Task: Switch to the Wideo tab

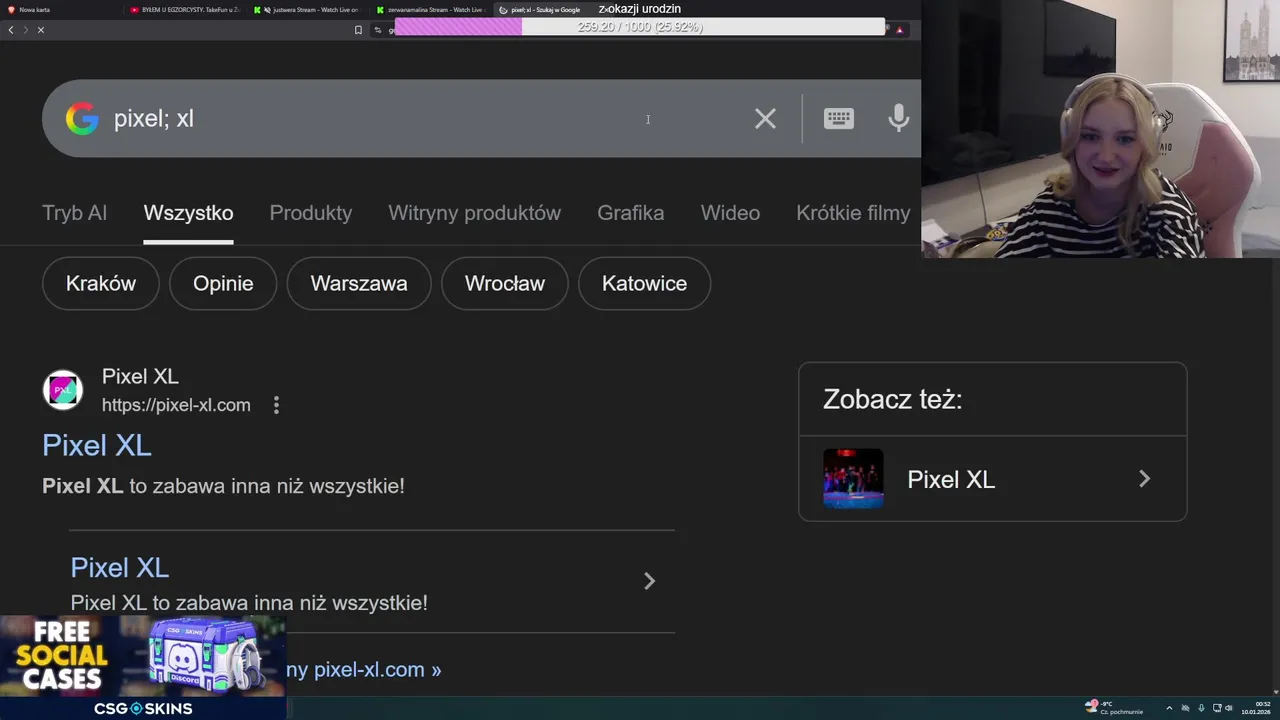Action: pos(730,213)
